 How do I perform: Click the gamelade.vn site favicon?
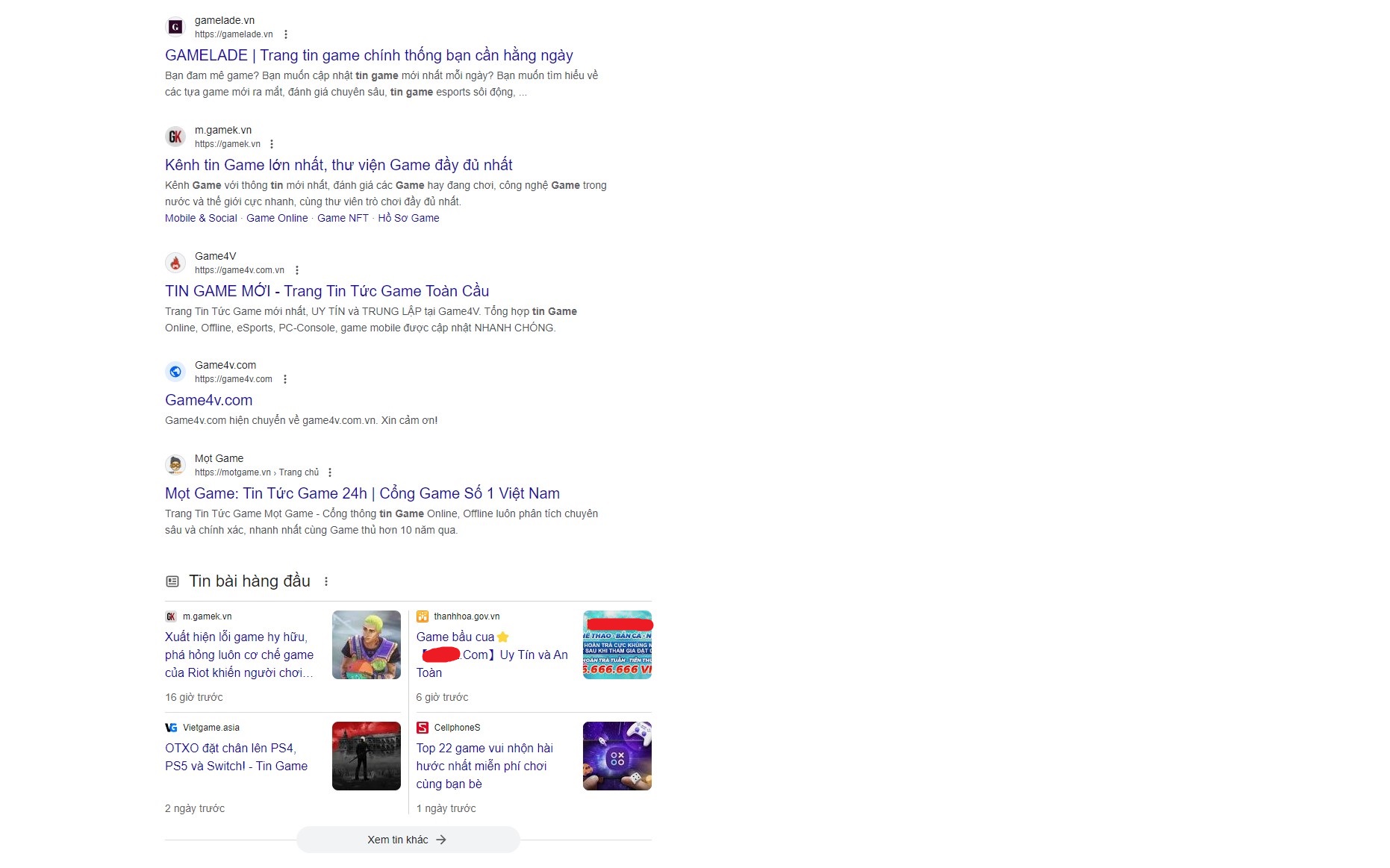coord(175,27)
